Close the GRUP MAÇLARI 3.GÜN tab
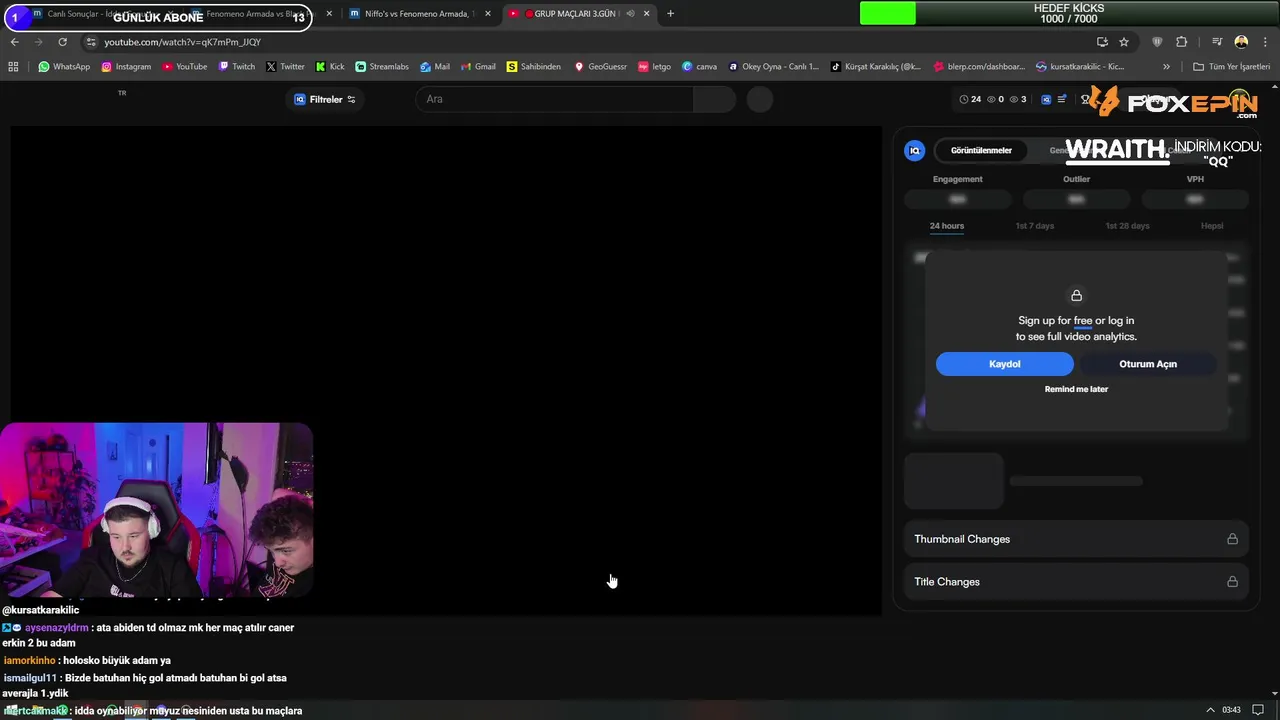The height and width of the screenshot is (720, 1280). click(647, 14)
